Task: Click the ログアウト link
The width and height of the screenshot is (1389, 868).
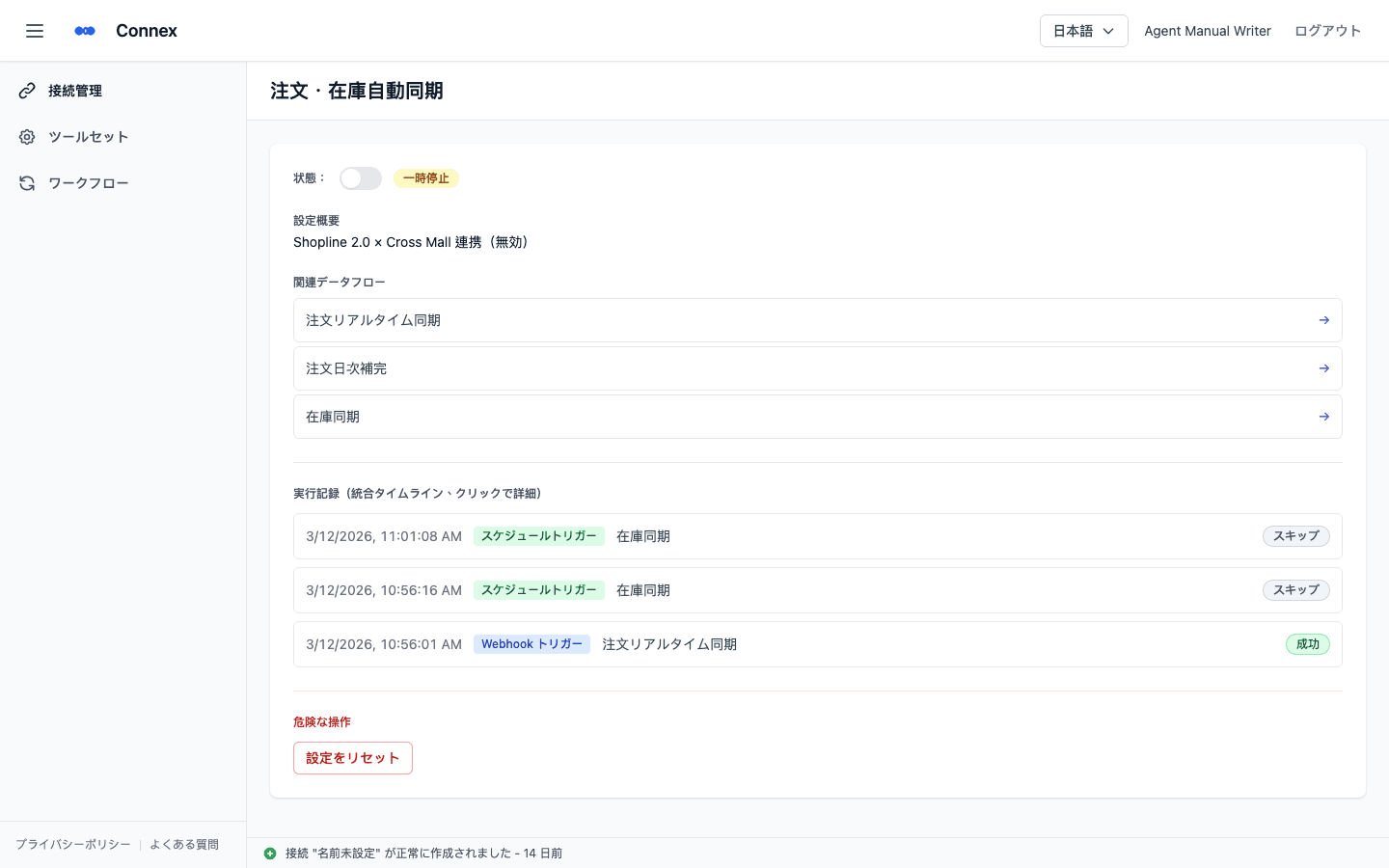Action: [1328, 31]
